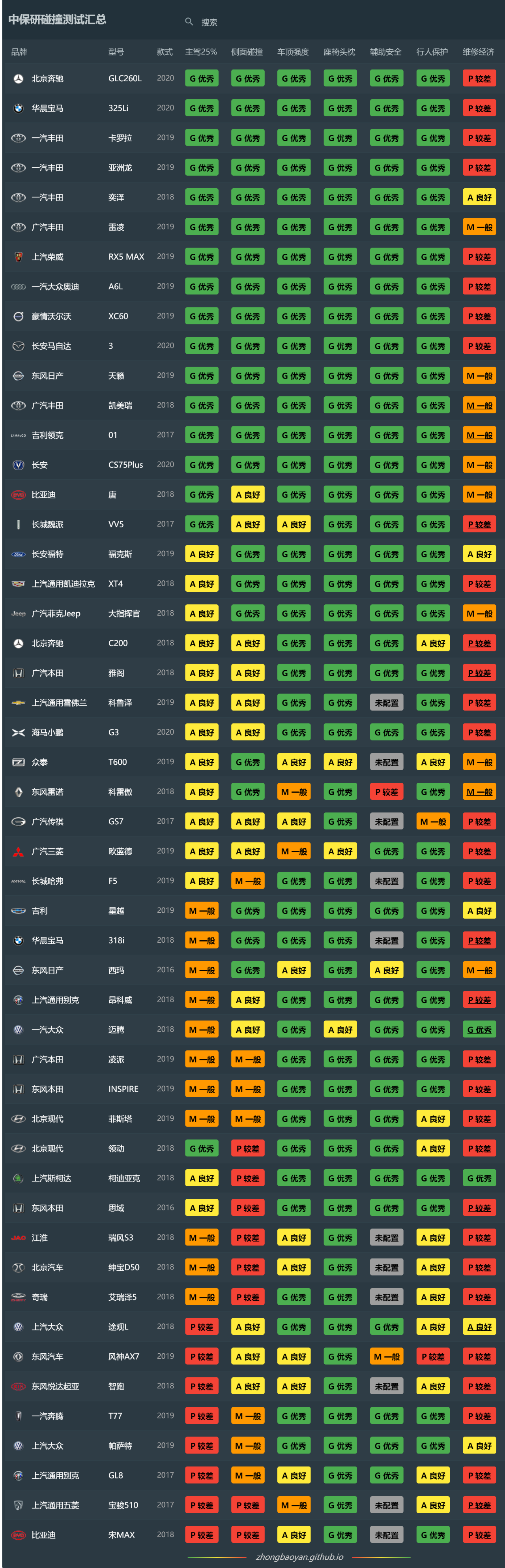The height and width of the screenshot is (1568, 505).
Task: Click the 中保研碰撞测试汇总 page title
Action: pos(57,19)
